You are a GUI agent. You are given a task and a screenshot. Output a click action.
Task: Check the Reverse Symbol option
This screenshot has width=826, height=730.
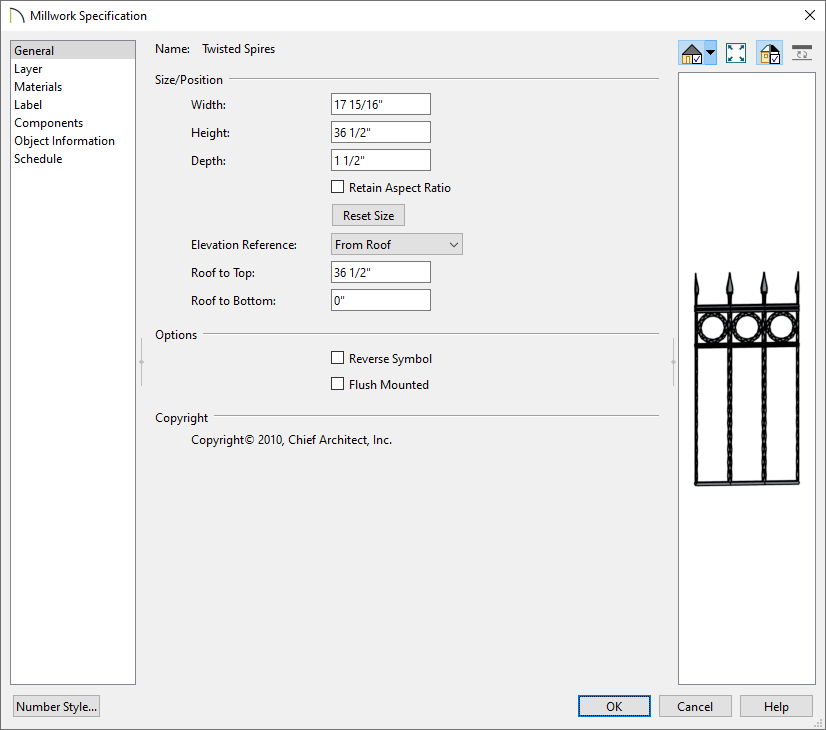[x=338, y=358]
